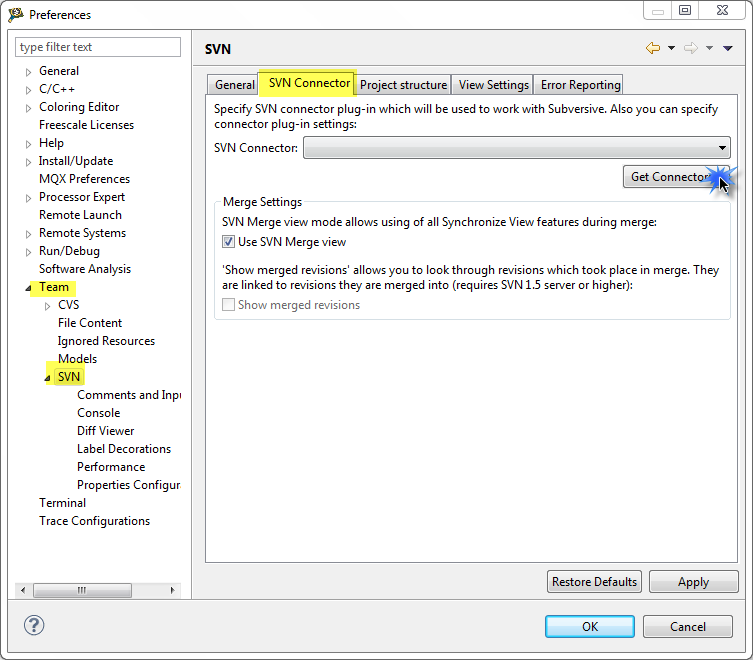Expand the Help tree node

tap(28, 144)
